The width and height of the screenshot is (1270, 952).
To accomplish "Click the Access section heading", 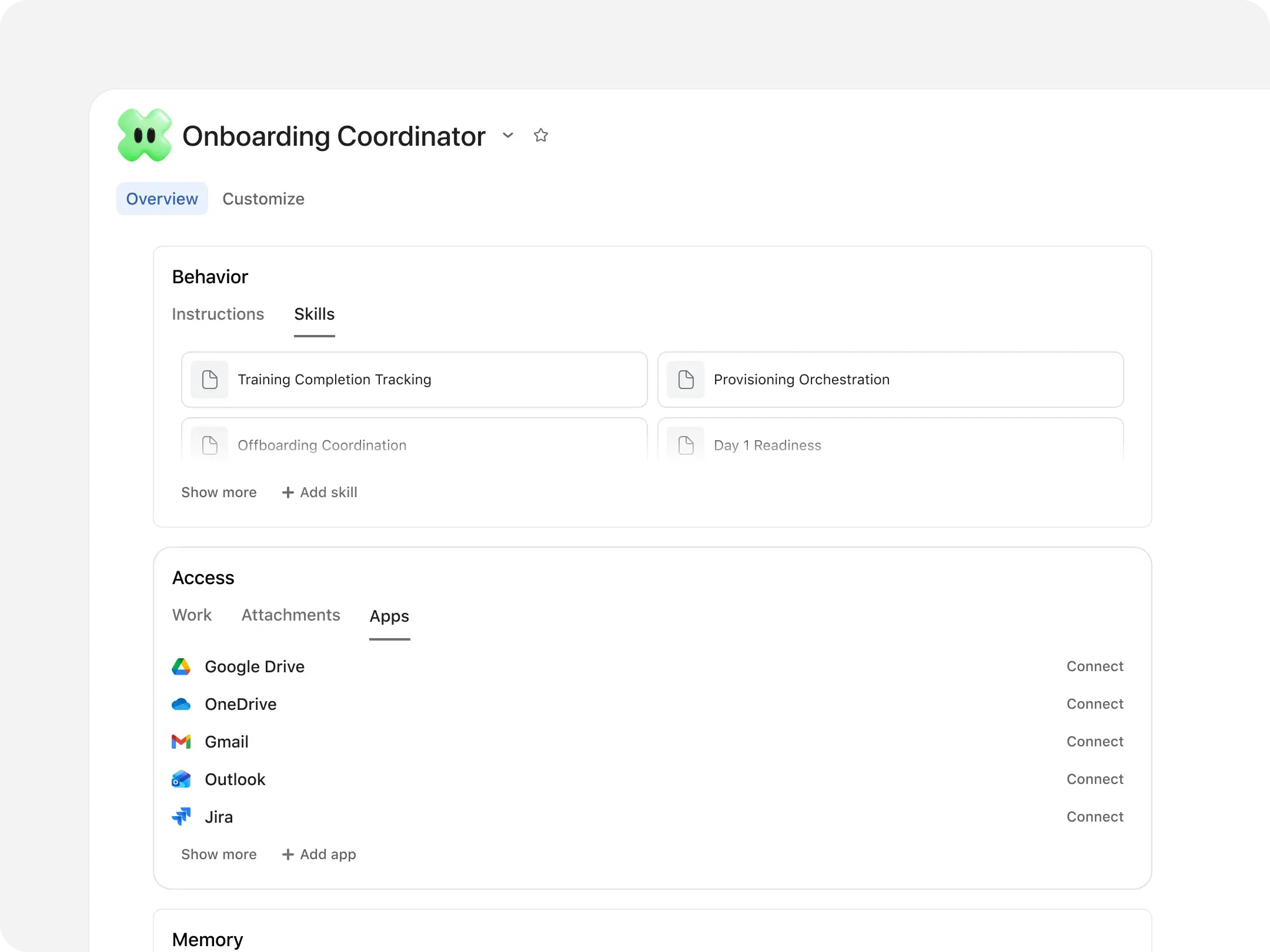I will pos(203,578).
